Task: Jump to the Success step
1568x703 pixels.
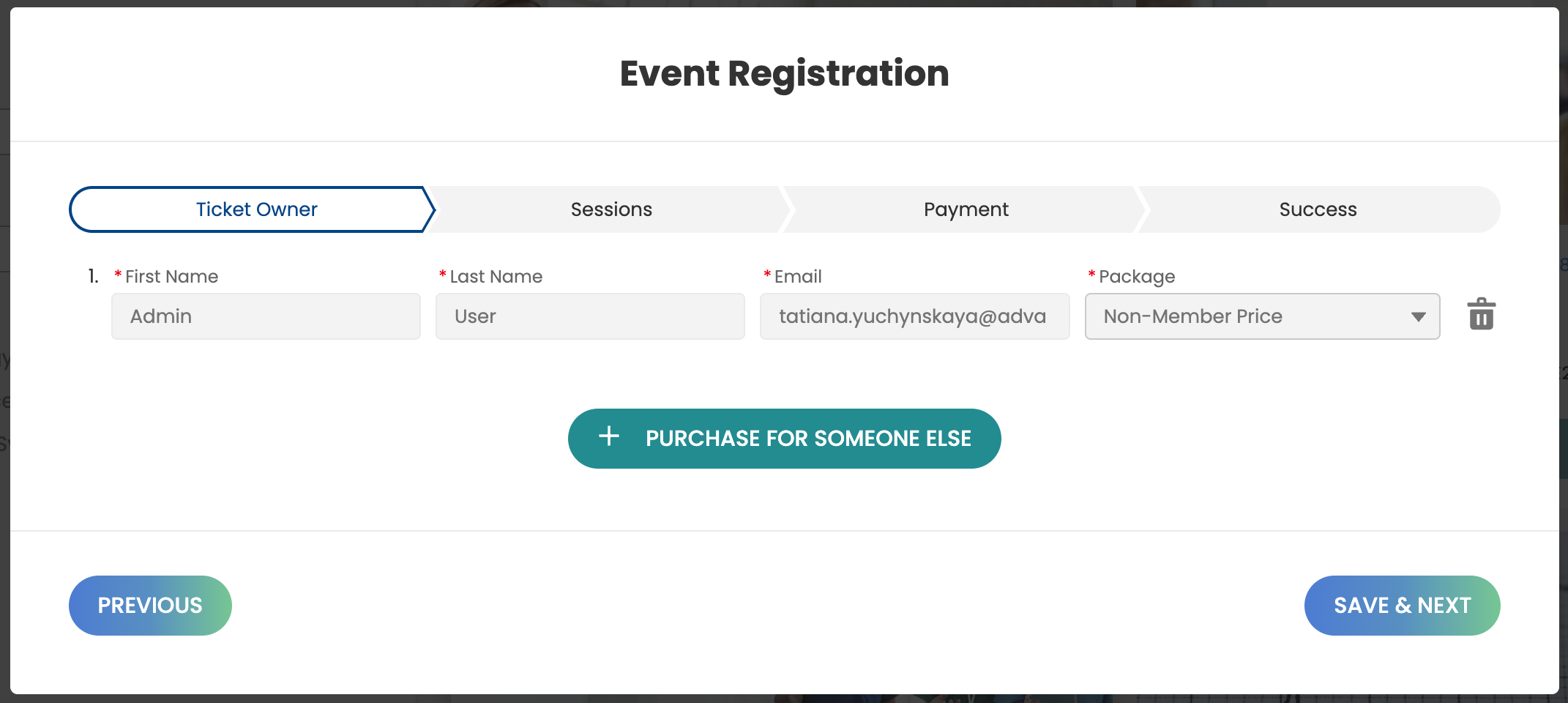Action: point(1318,209)
